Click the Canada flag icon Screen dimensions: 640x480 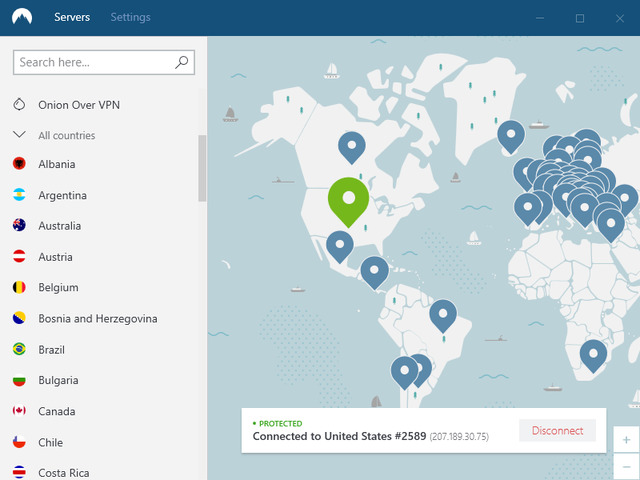tap(19, 411)
